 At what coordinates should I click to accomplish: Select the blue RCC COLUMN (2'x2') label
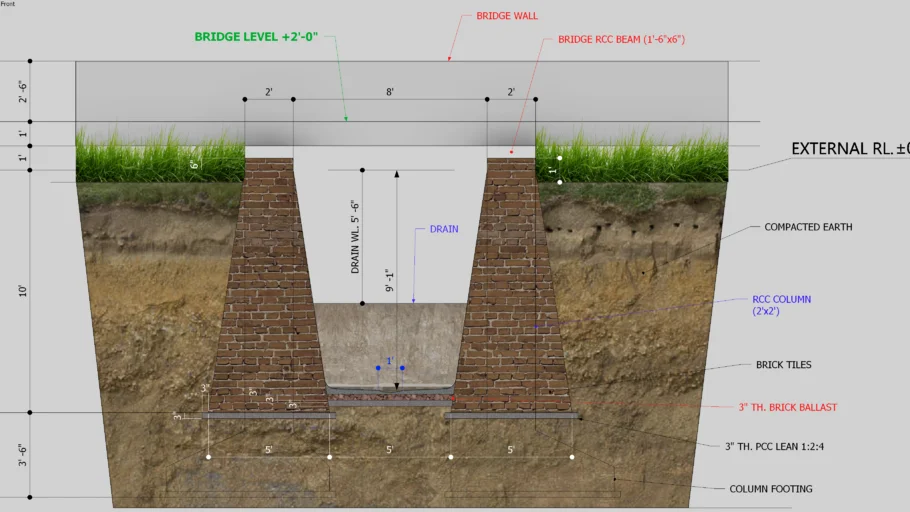pos(781,305)
